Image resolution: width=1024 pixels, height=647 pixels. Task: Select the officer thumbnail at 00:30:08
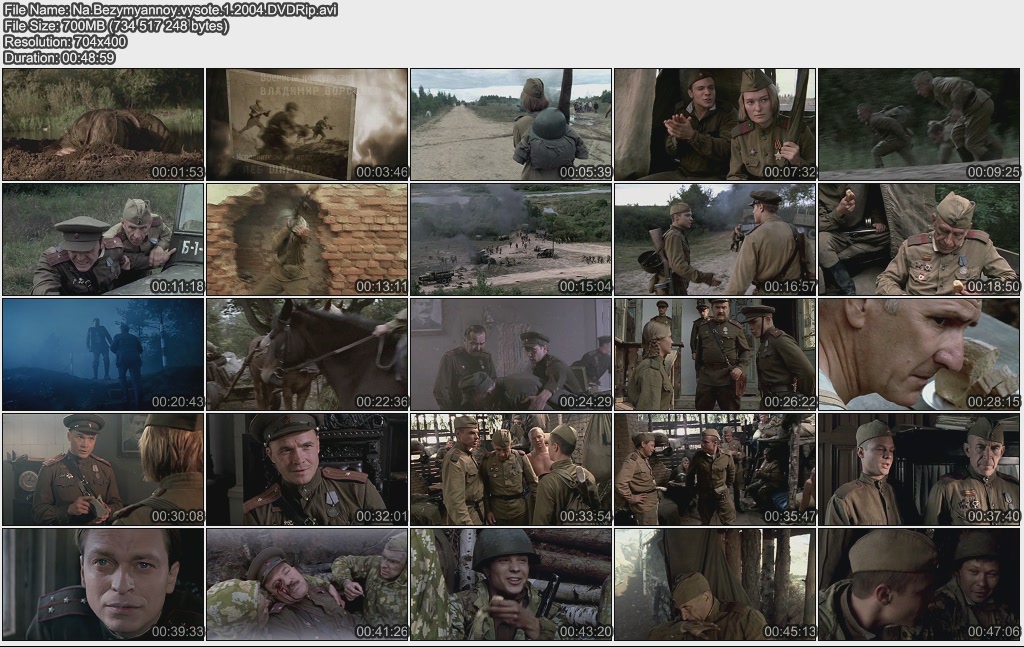103,469
